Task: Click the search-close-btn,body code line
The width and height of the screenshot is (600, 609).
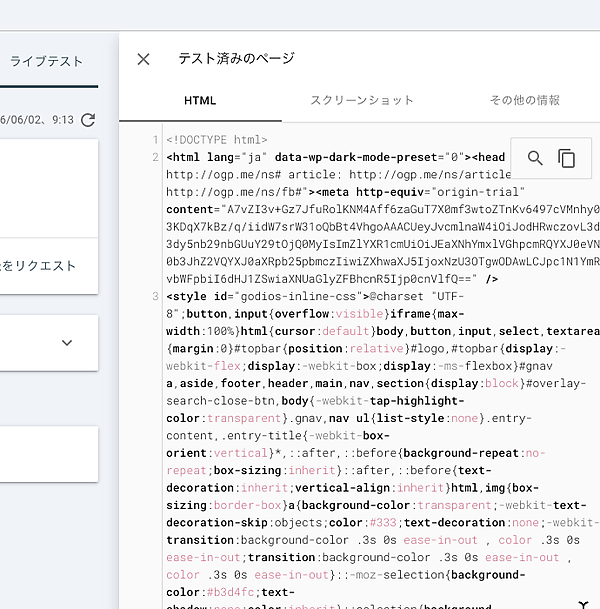Action: tap(315, 401)
